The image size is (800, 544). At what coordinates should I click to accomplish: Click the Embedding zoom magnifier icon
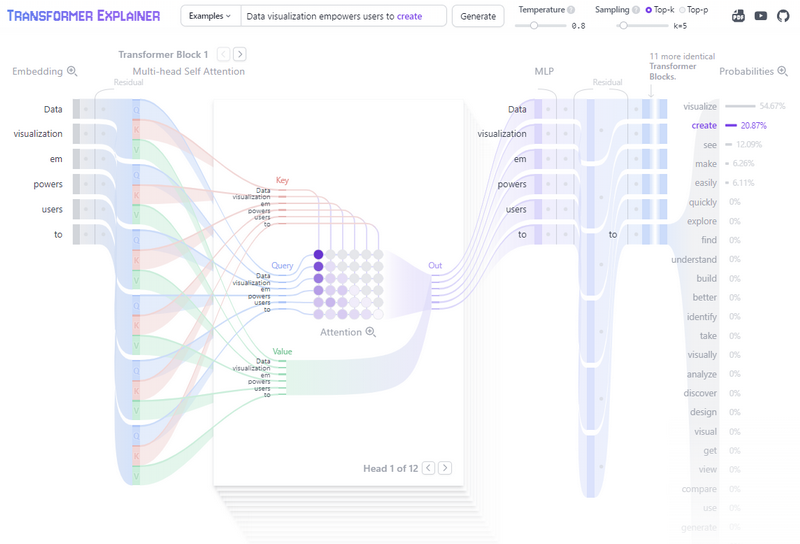point(72,71)
